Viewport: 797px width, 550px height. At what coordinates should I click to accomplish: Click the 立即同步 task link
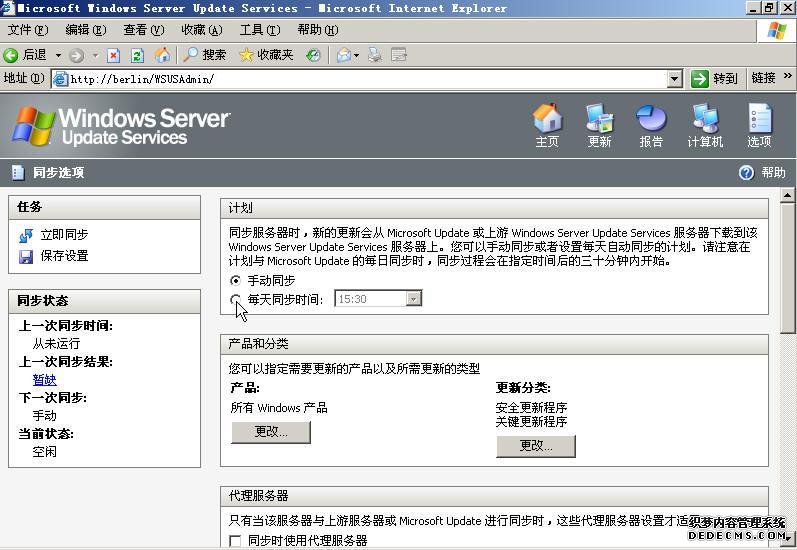[65, 235]
